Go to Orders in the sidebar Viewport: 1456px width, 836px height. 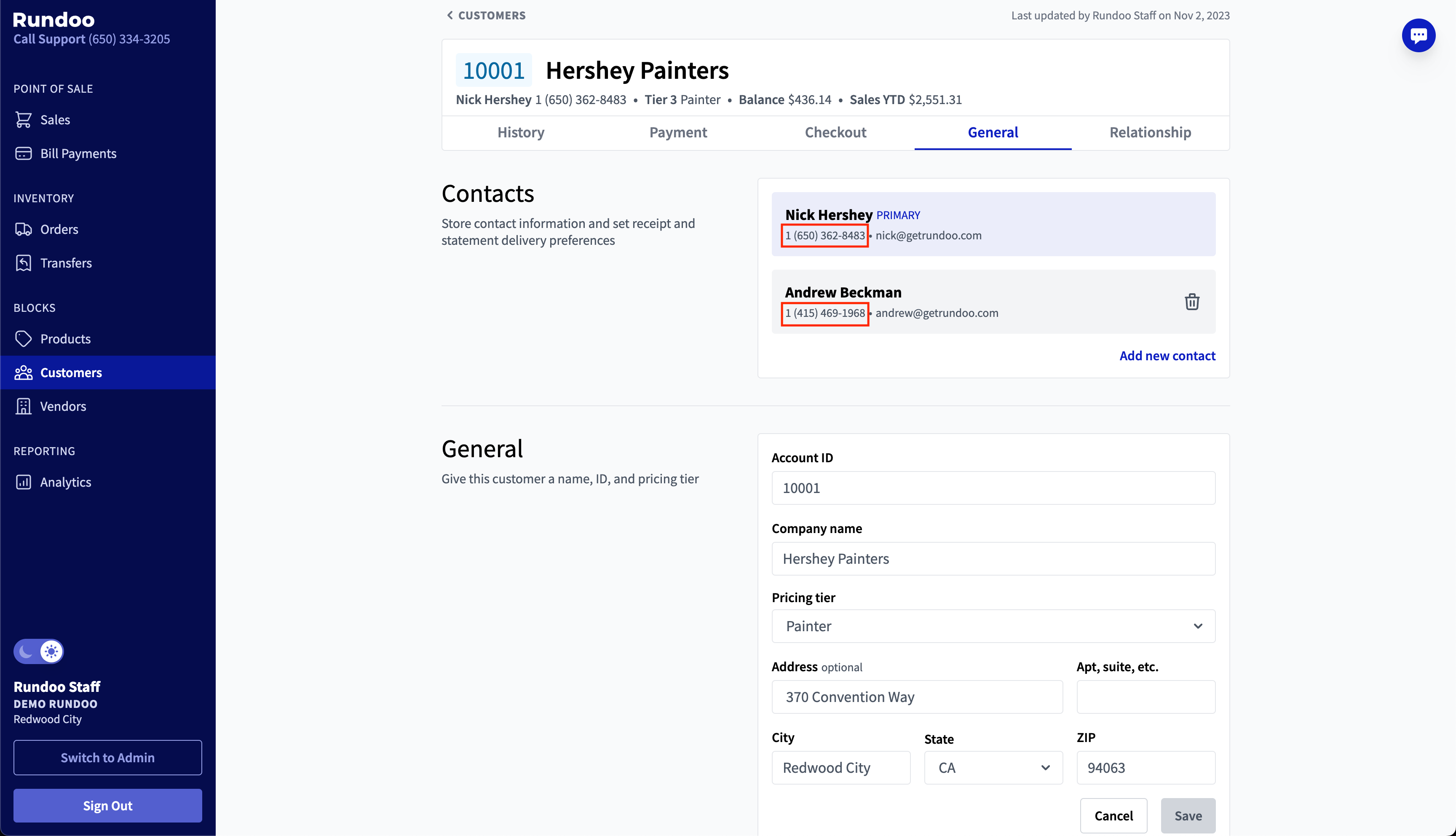[x=108, y=229]
